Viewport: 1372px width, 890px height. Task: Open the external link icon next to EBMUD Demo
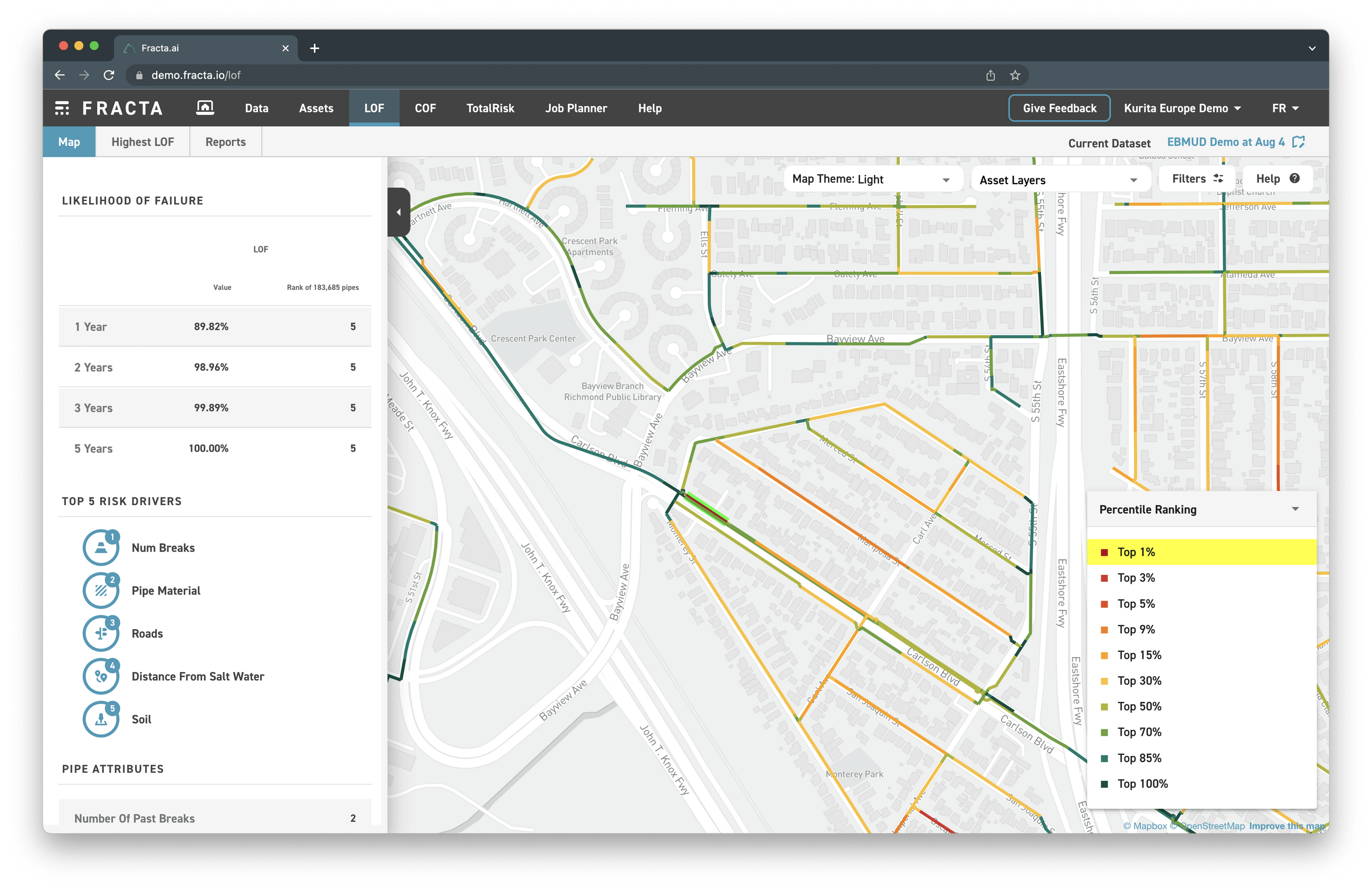[1298, 142]
